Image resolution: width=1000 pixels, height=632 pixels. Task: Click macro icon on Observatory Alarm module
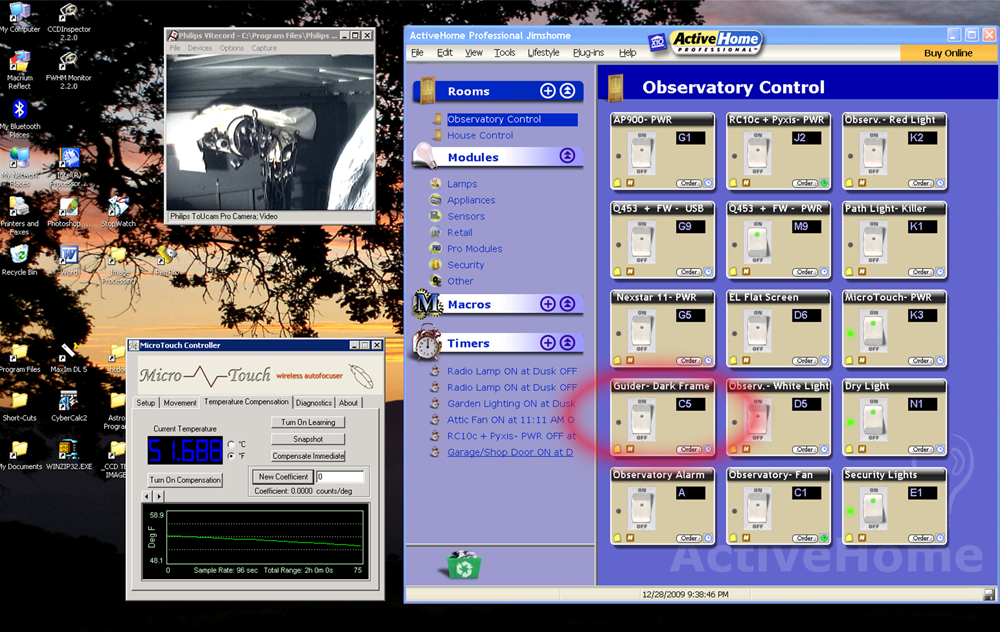click(x=630, y=538)
